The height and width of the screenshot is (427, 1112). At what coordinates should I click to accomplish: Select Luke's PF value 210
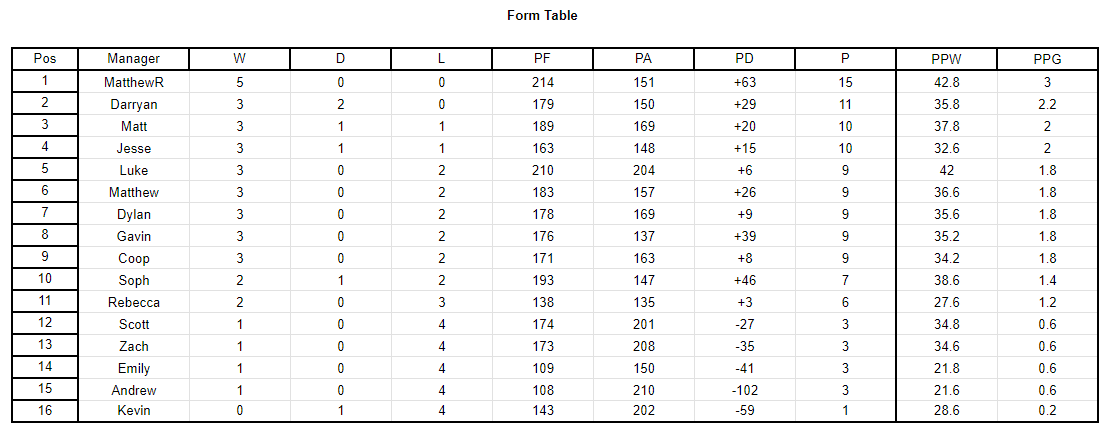(543, 170)
